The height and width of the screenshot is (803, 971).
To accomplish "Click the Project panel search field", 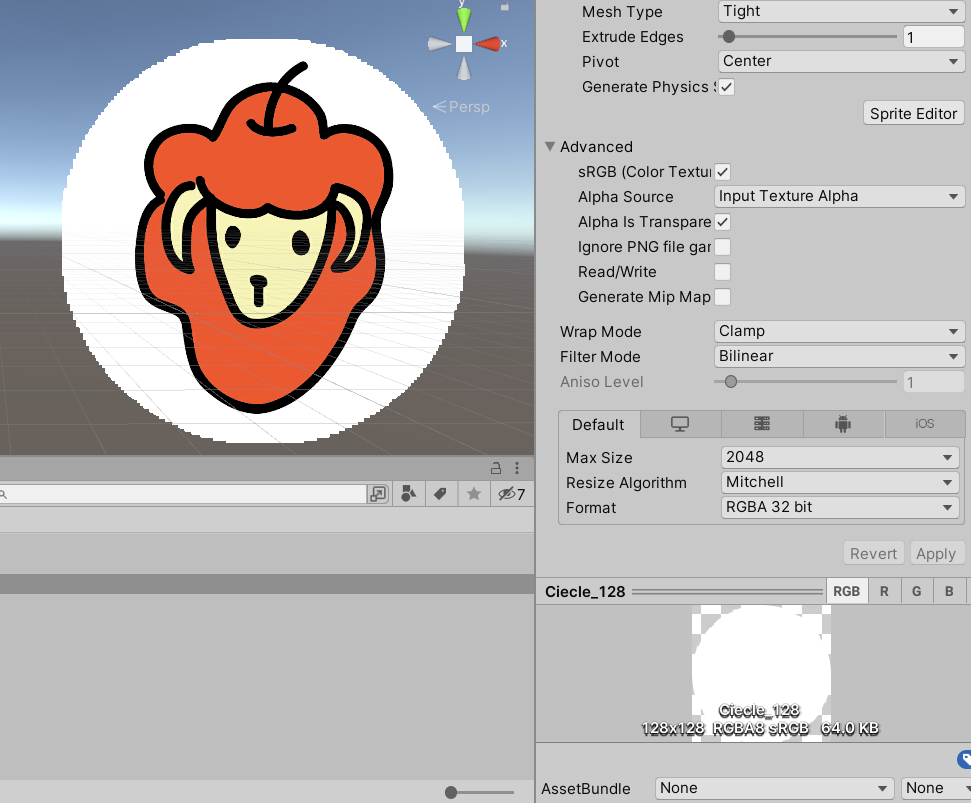I will [182, 494].
